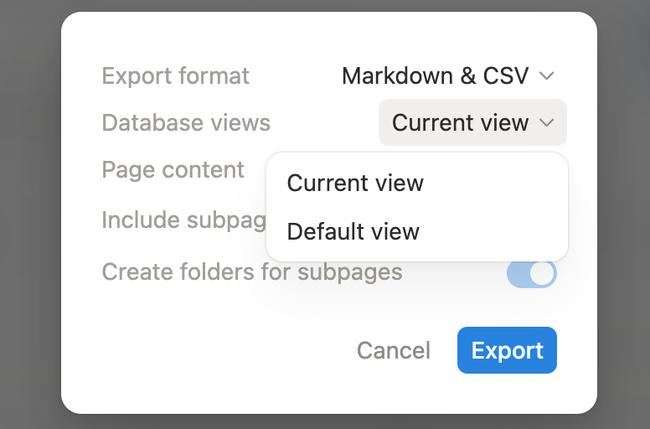Click the Export format label
The image size is (650, 429).
click(175, 76)
